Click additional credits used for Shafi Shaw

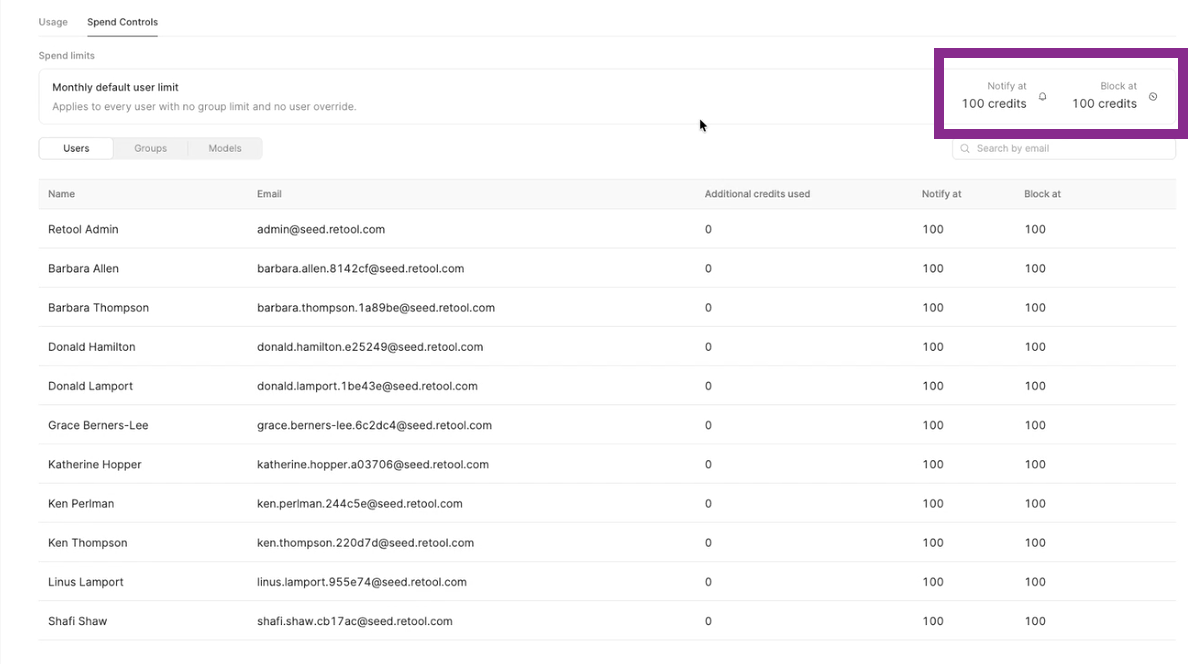(x=709, y=621)
